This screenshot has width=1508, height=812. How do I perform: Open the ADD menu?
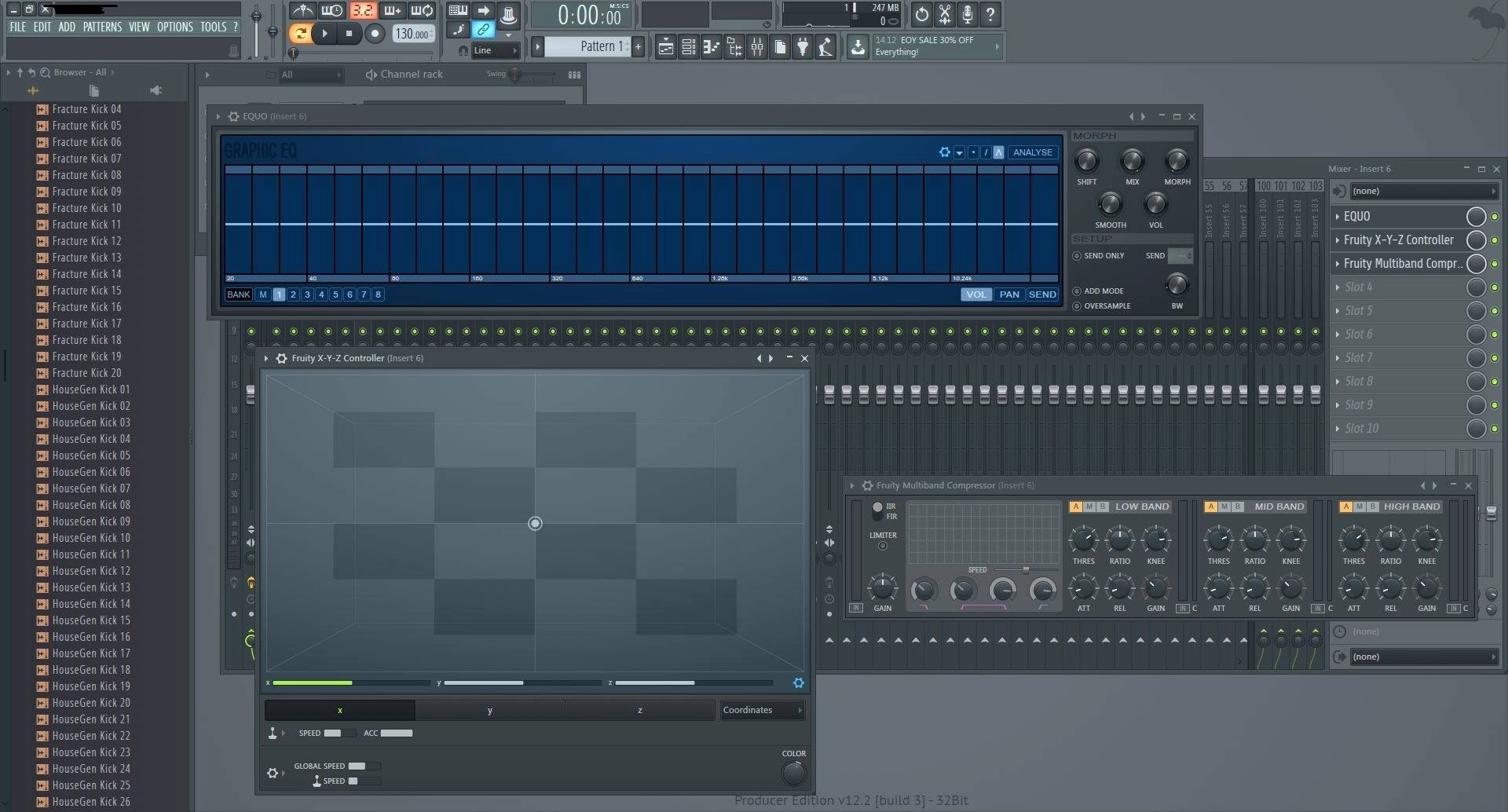67,27
